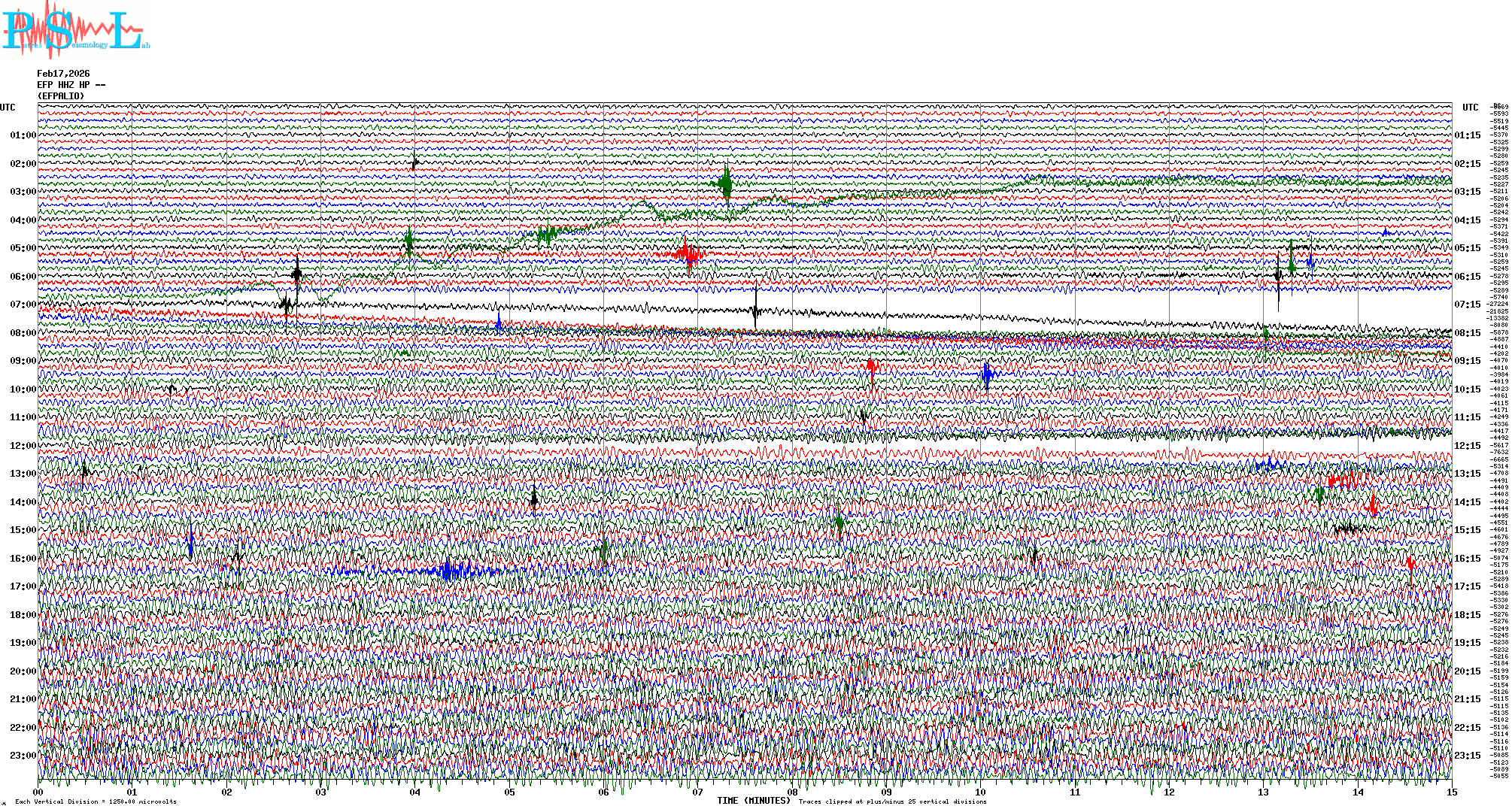1512x812 pixels.
Task: Click the blue tremor burst near 16:30
Action: 448,571
